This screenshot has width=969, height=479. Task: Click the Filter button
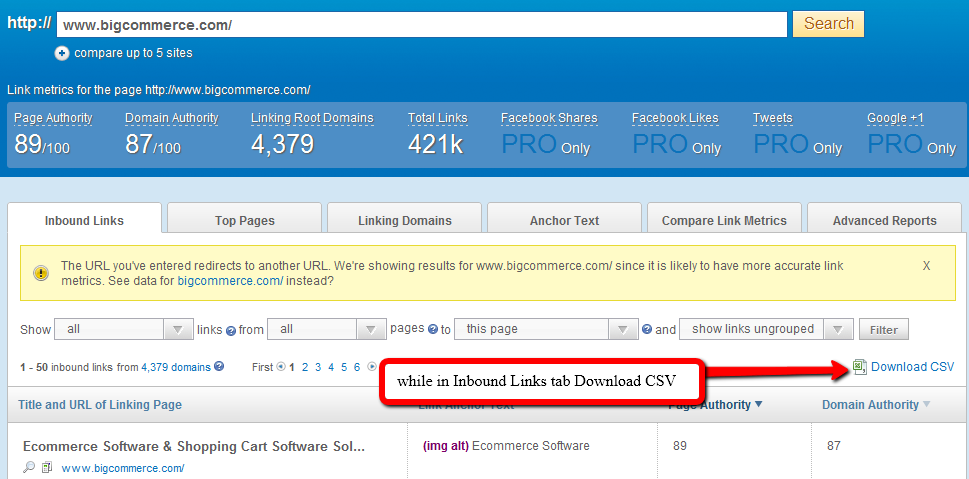(x=884, y=330)
